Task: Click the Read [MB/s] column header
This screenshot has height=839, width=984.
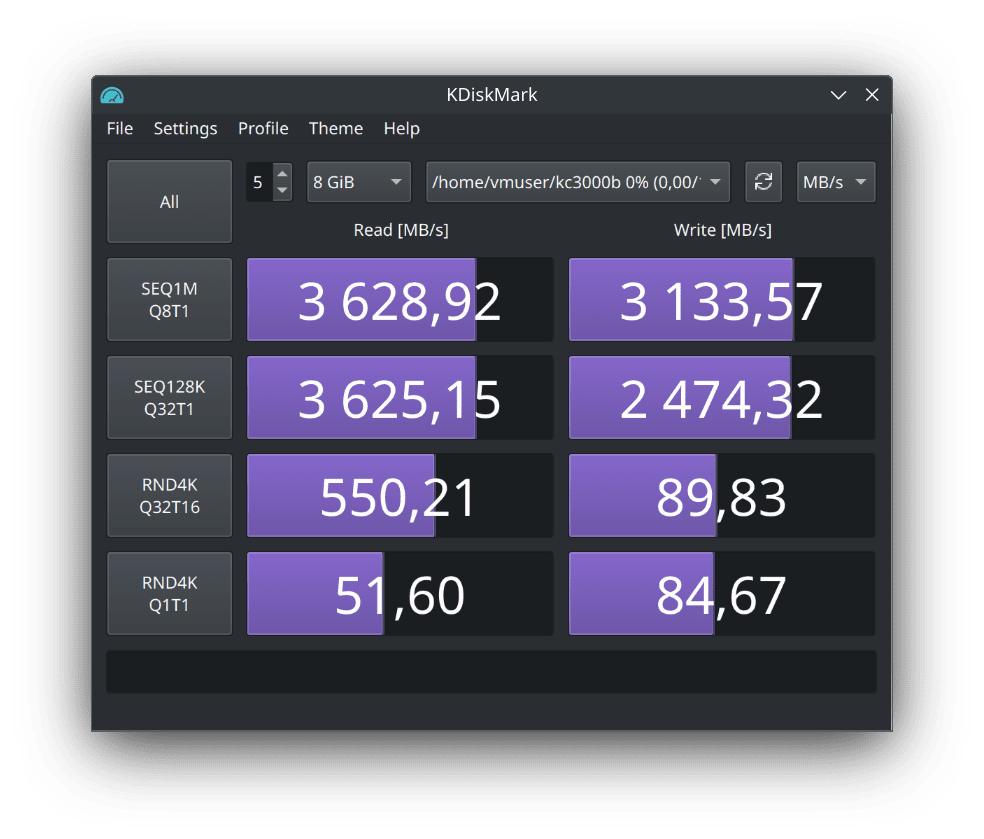Action: click(401, 230)
